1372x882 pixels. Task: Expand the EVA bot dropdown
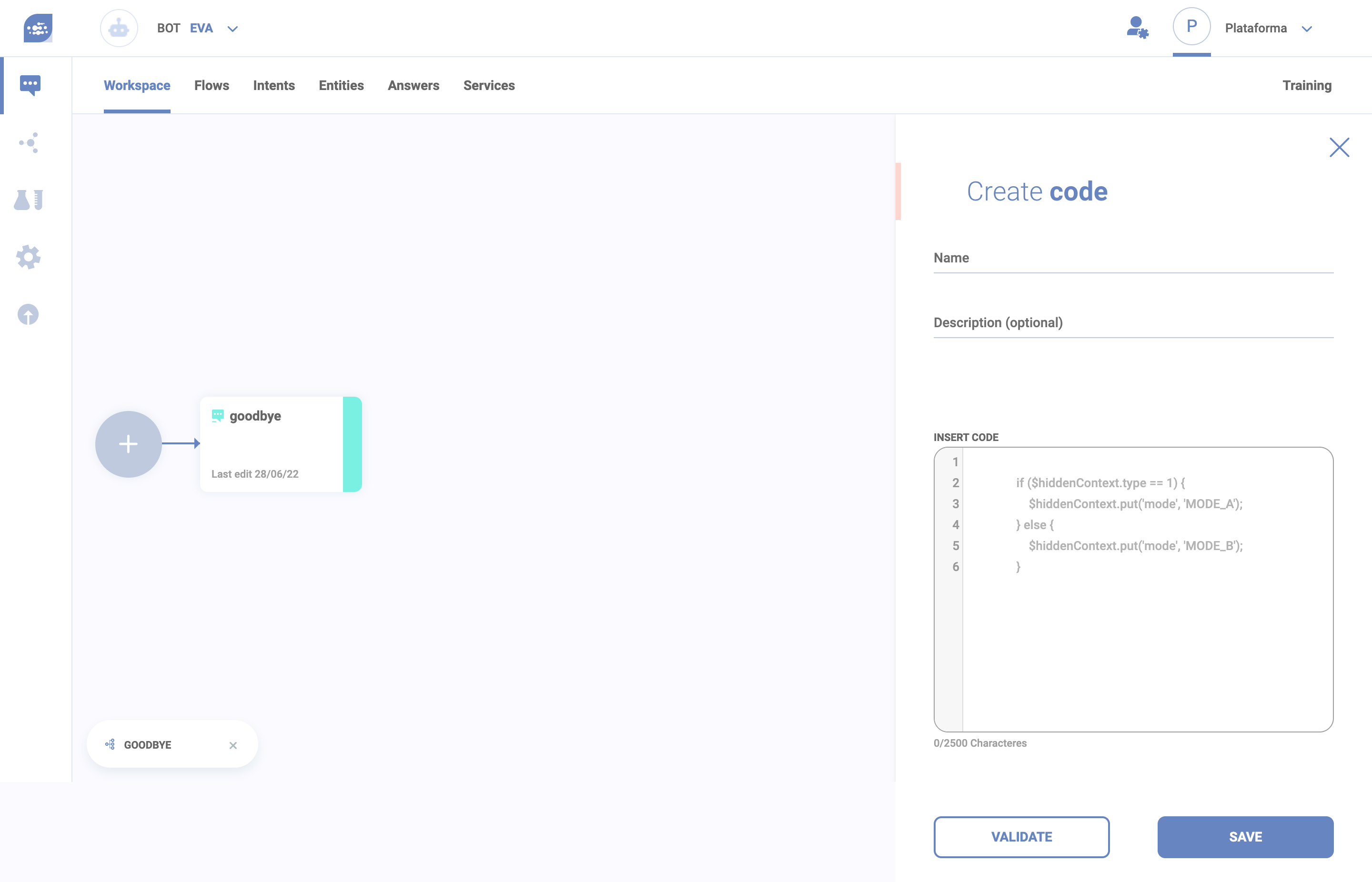pos(232,29)
